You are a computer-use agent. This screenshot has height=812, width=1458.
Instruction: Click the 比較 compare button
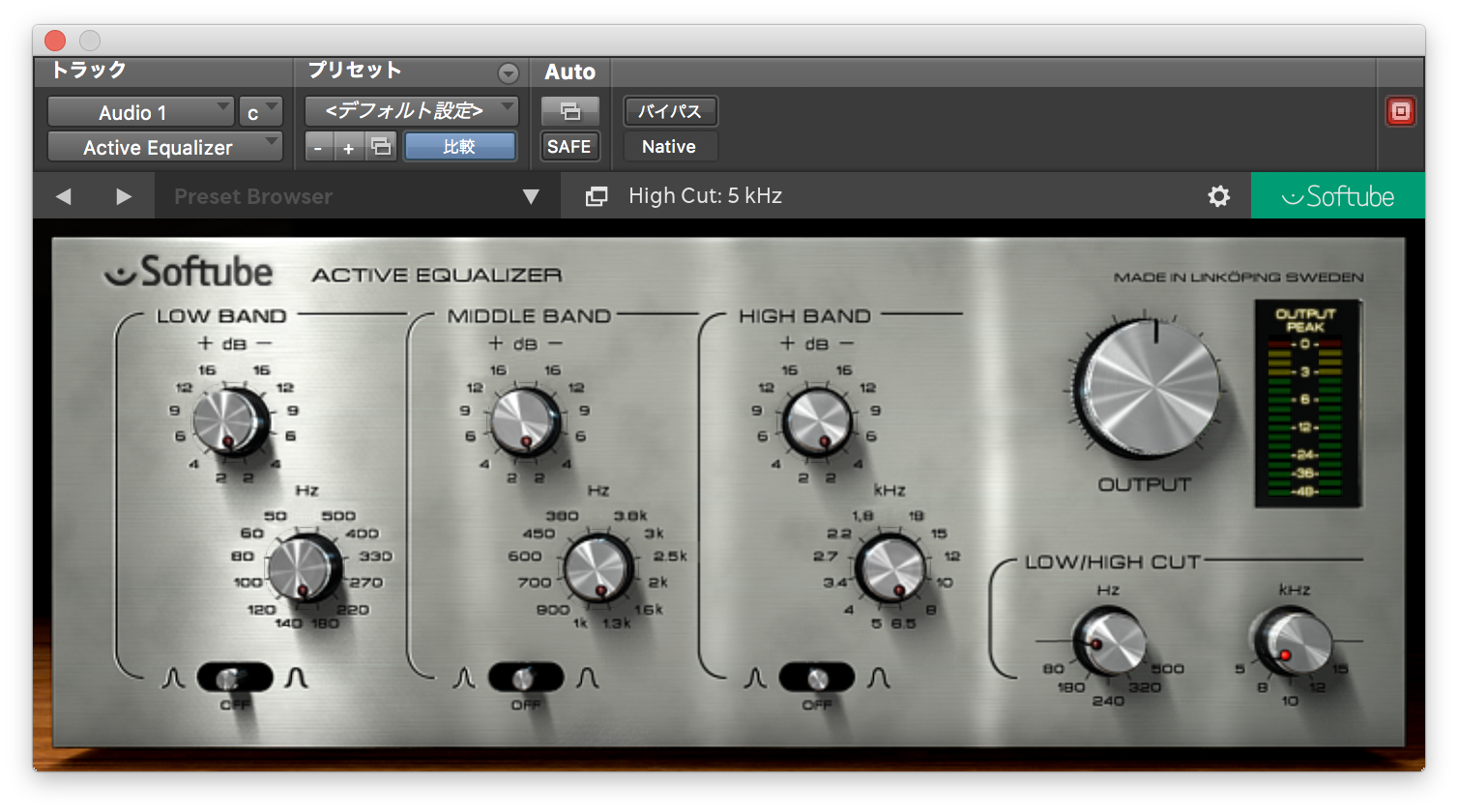tap(460, 146)
